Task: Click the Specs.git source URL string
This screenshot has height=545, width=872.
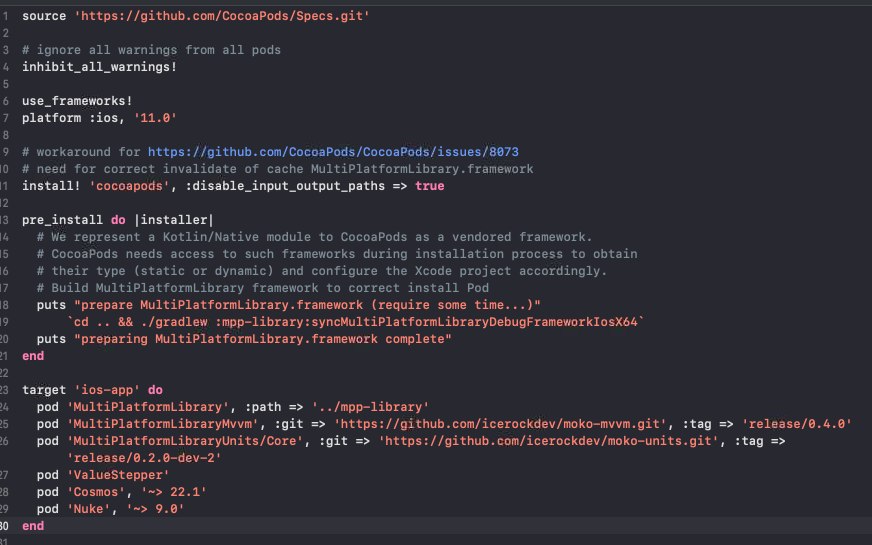Action: pyautogui.click(x=222, y=16)
